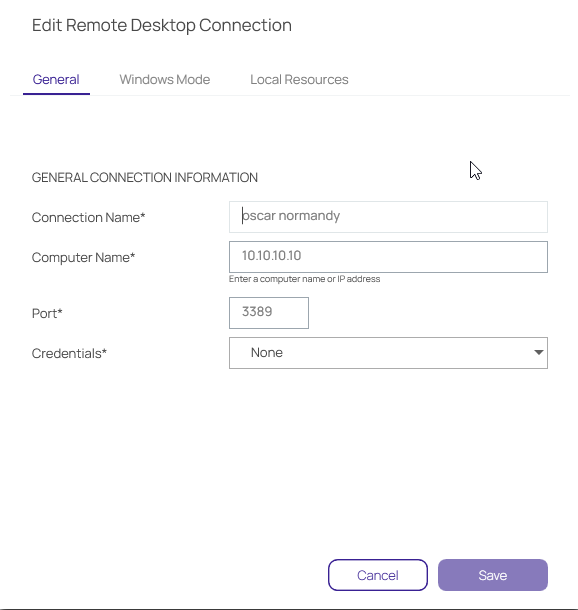This screenshot has width=578, height=610.
Task: Go to the Local Resources tab
Action: (x=299, y=79)
